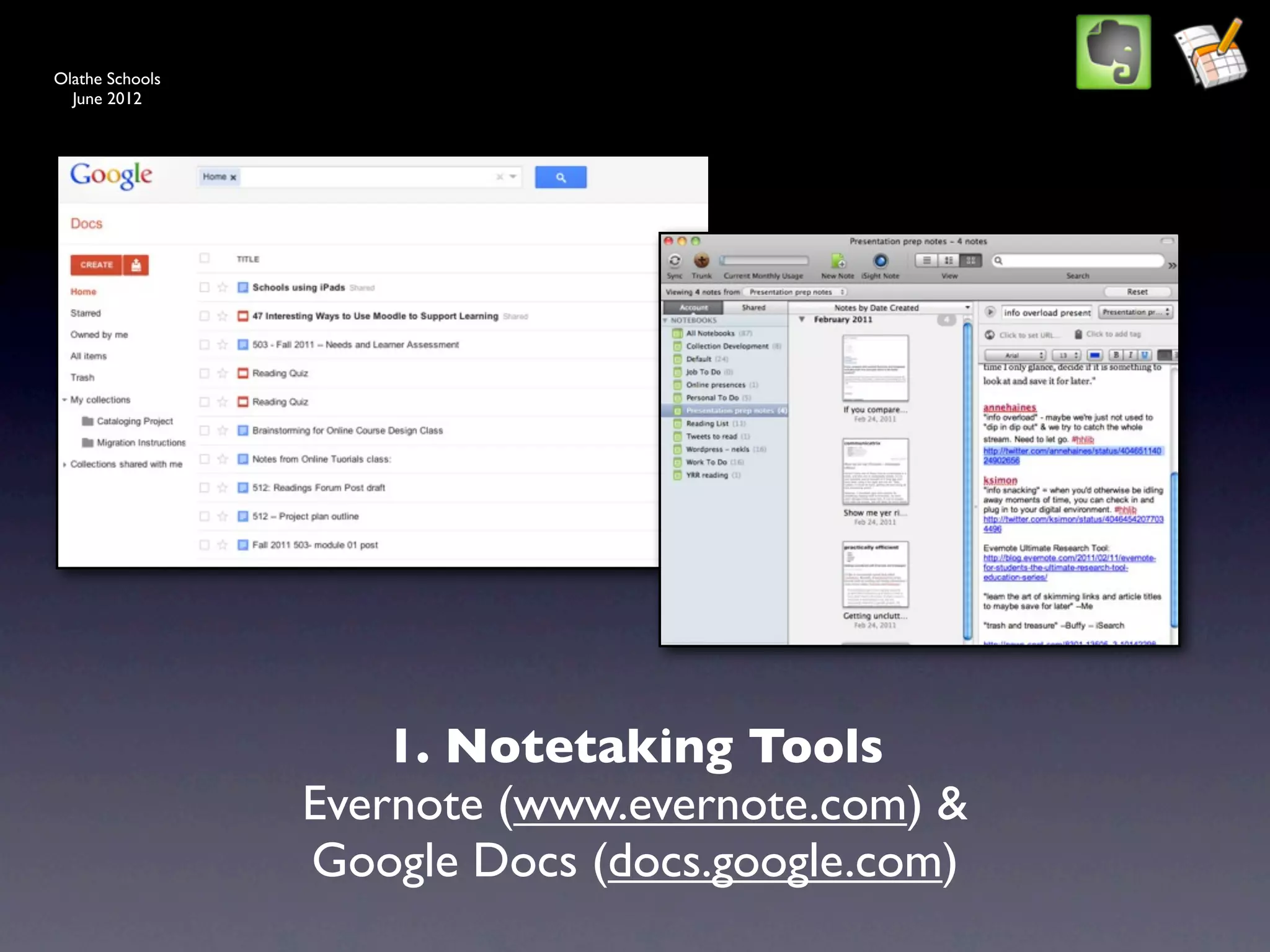Check the 512: Readings Forum Post checkbox
Screen dimensions: 1270x952
[x=204, y=487]
